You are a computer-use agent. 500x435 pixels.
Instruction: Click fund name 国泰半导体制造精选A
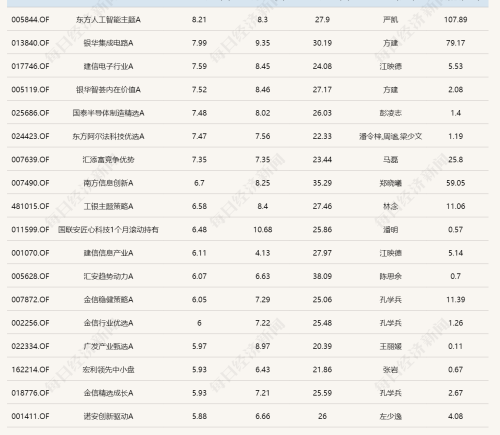(x=108, y=113)
